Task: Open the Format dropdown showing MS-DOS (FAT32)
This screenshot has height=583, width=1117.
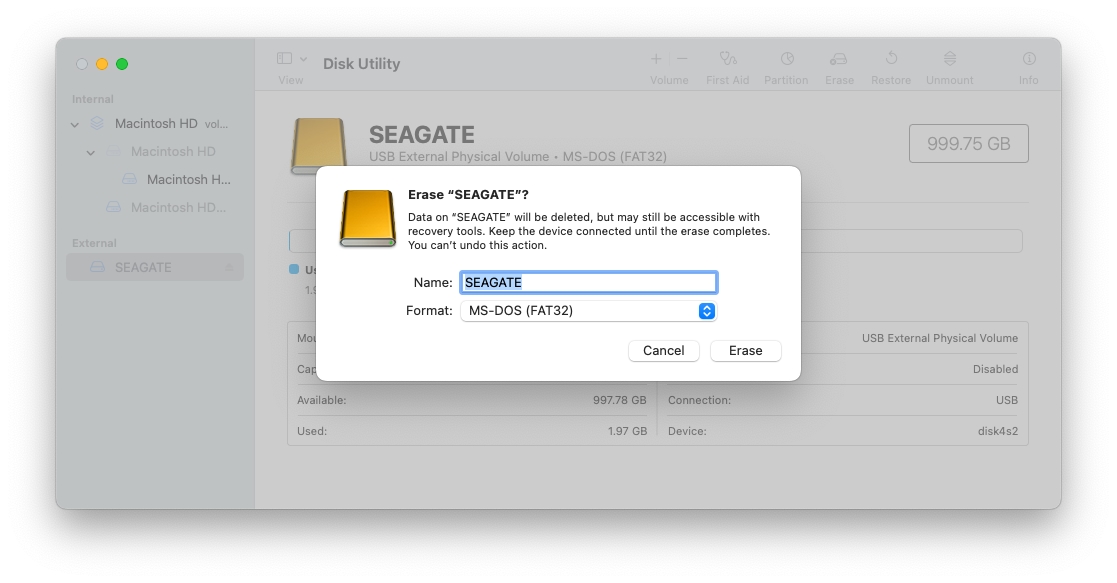Action: pyautogui.click(x=588, y=311)
